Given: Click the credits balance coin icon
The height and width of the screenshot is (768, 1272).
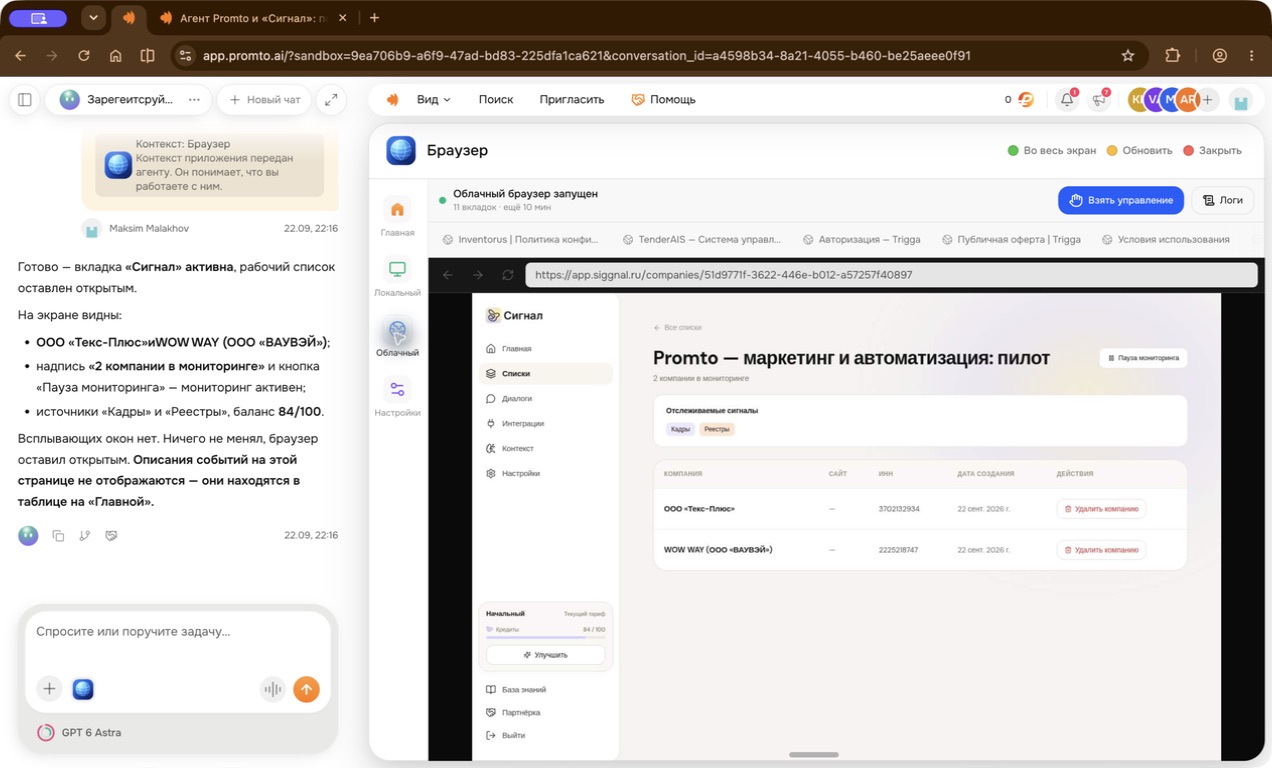Looking at the screenshot, I should (x=1026, y=99).
